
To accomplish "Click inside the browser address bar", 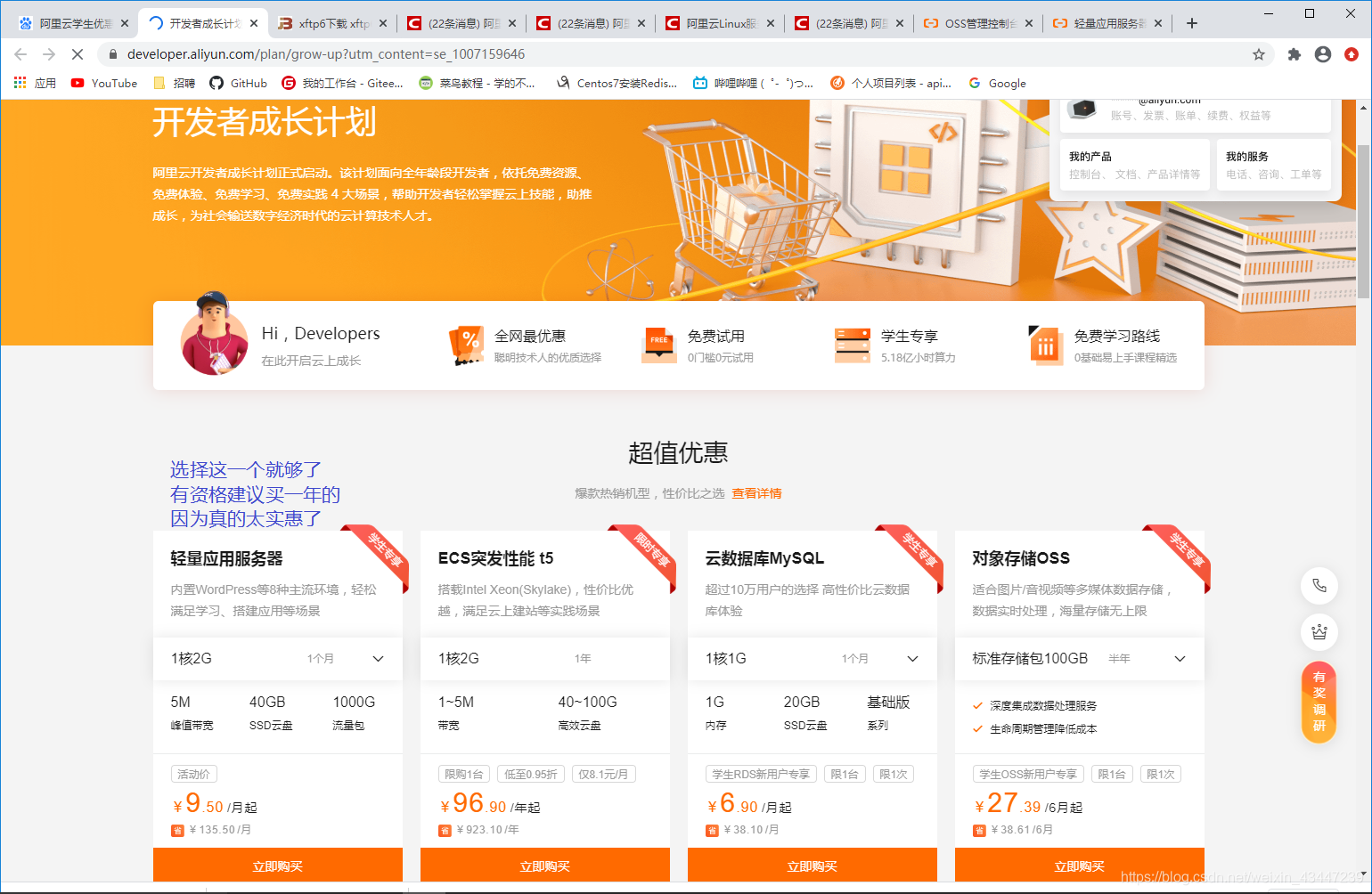I will click(535, 53).
